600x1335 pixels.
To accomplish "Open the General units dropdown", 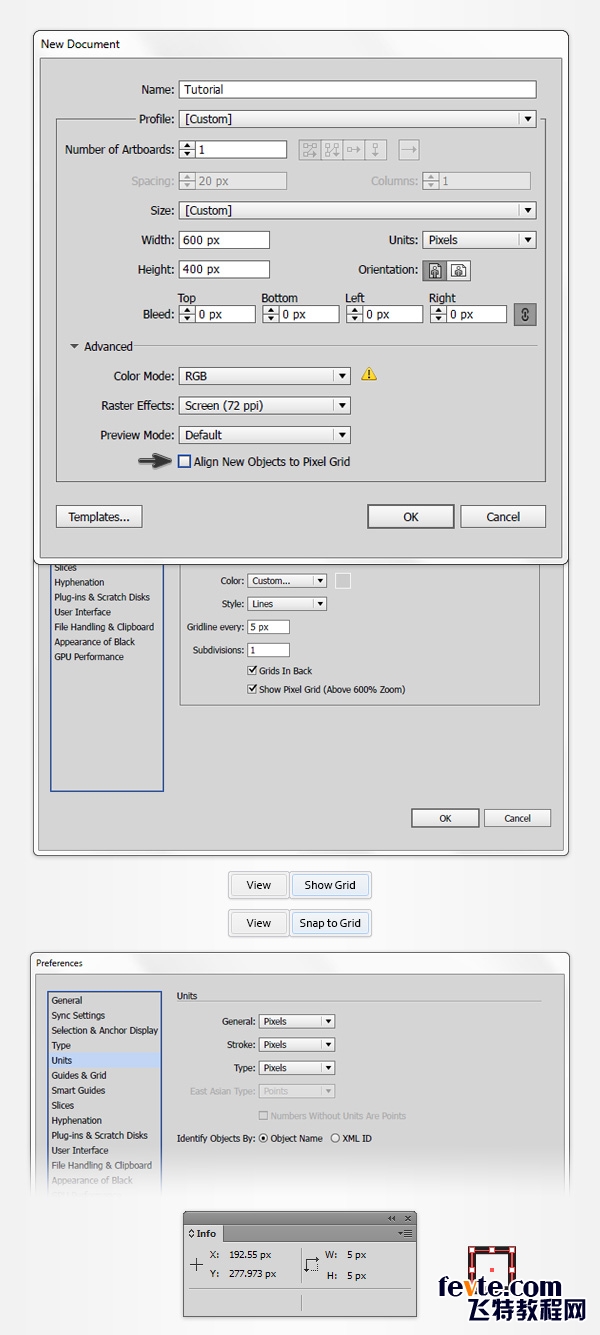I will 297,1021.
